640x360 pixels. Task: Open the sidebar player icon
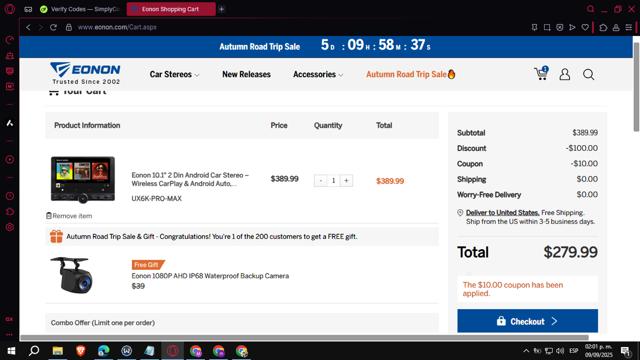coord(10,159)
